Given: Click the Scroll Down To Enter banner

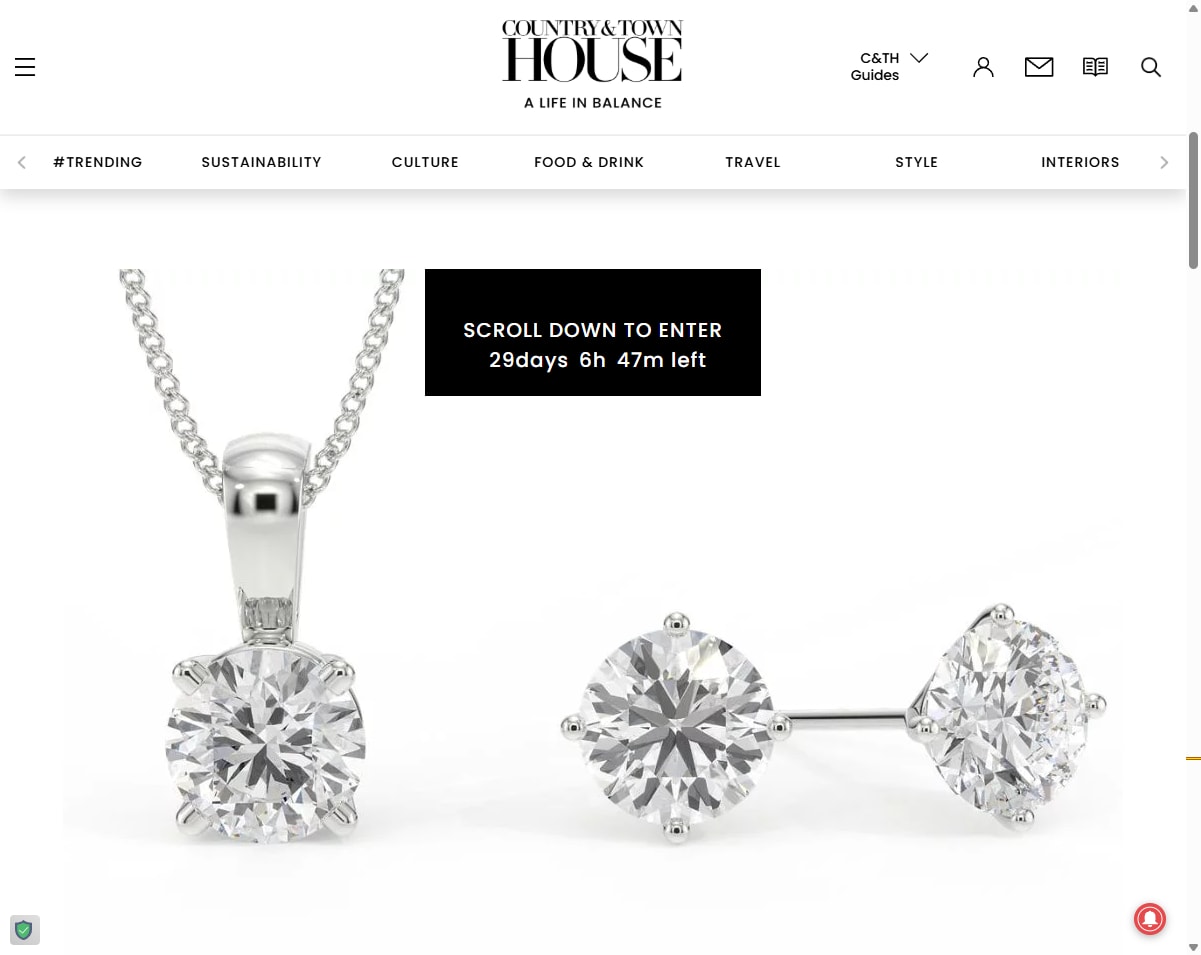Looking at the screenshot, I should [593, 332].
